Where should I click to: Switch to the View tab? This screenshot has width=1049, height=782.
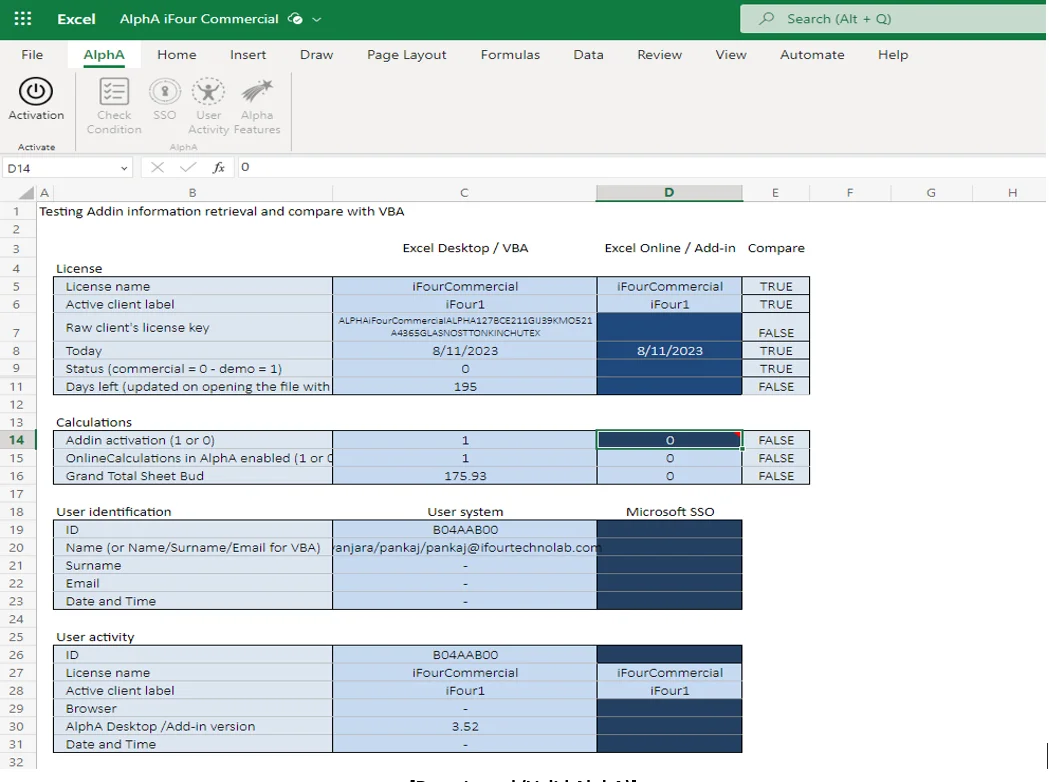tap(731, 55)
